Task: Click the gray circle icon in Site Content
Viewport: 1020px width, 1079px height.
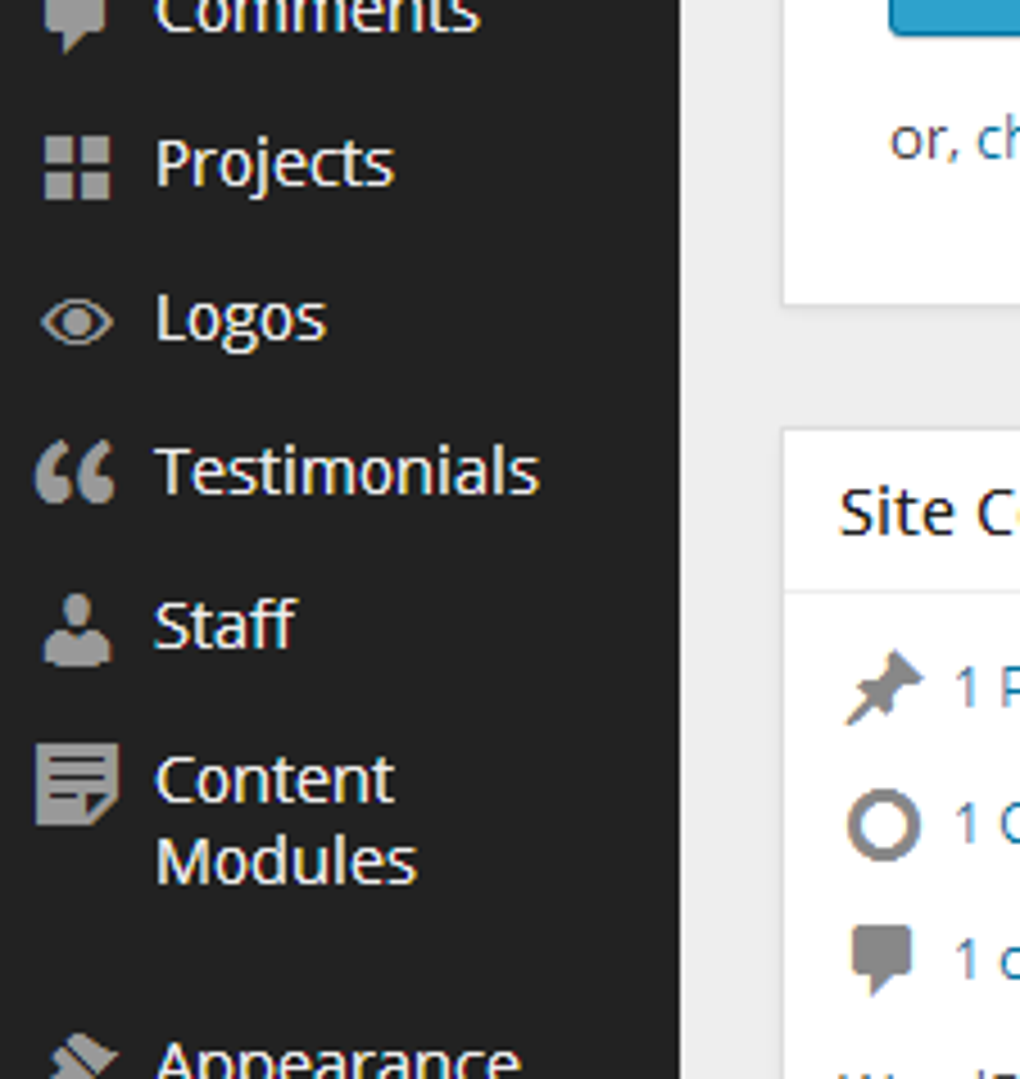Action: pos(883,825)
